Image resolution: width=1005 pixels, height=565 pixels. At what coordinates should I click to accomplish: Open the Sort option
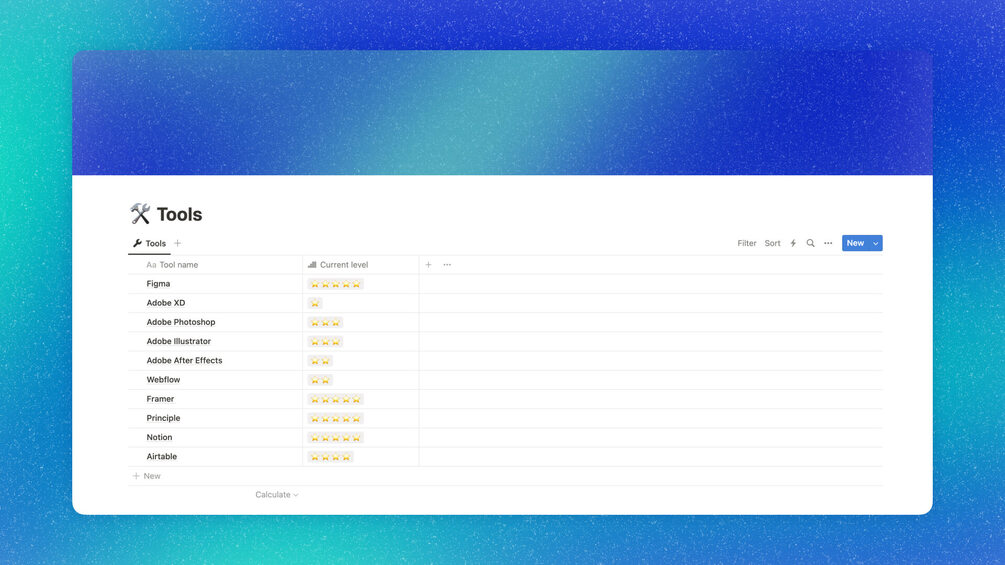772,243
